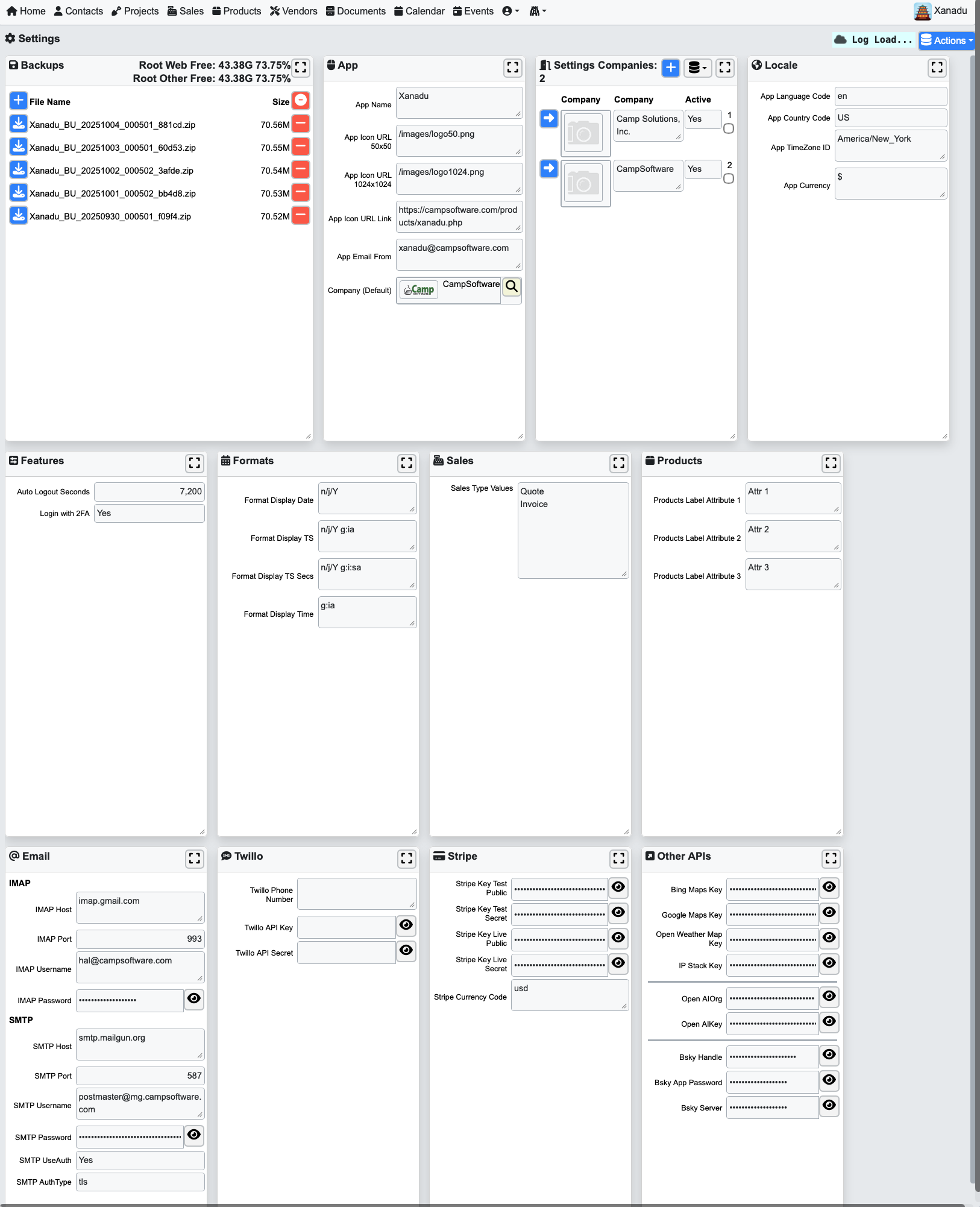Open the Calendar section
This screenshot has width=980, height=1207.
(x=419, y=11)
